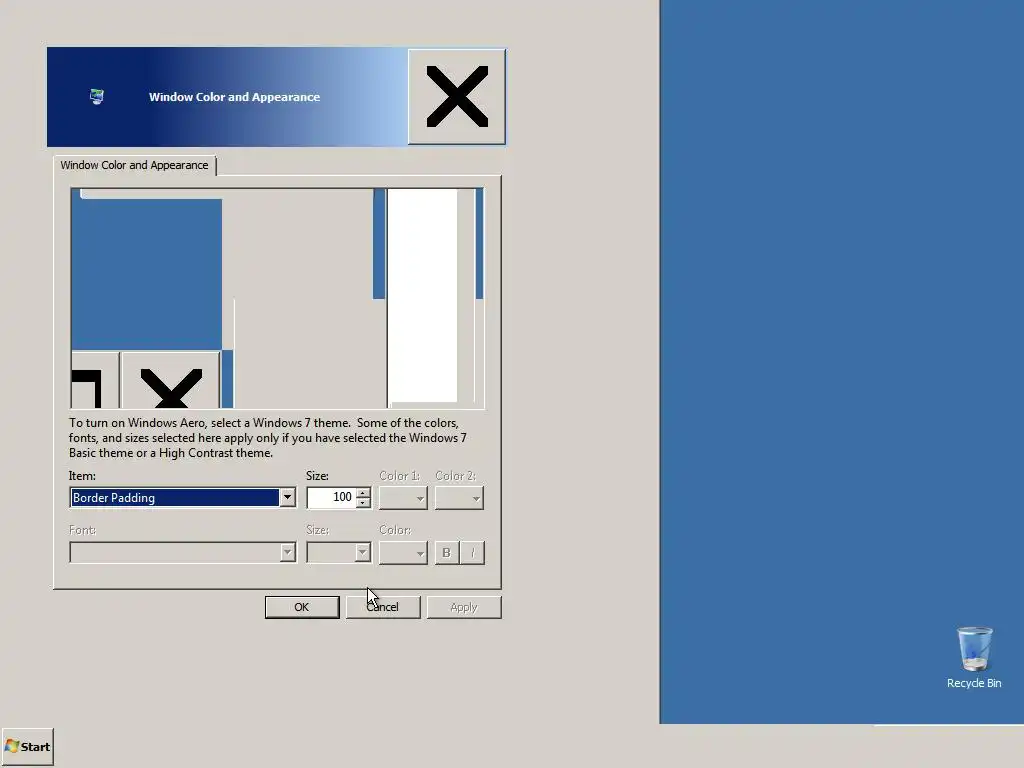This screenshot has height=768, width=1024.
Task: Open the Item dropdown arrow
Action: [x=287, y=498]
